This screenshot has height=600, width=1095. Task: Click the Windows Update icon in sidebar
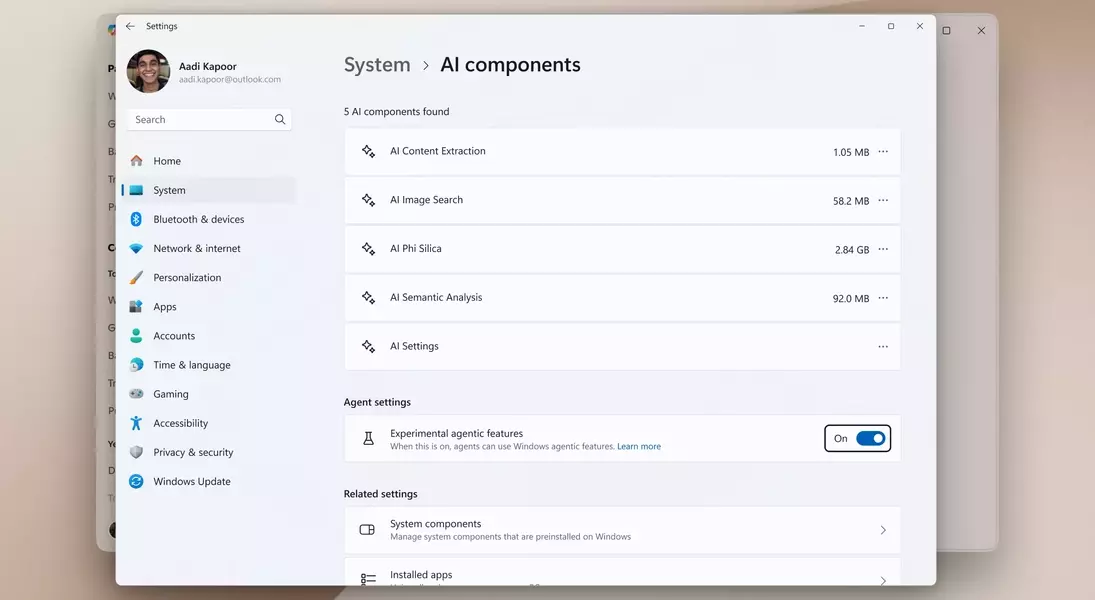click(136, 481)
